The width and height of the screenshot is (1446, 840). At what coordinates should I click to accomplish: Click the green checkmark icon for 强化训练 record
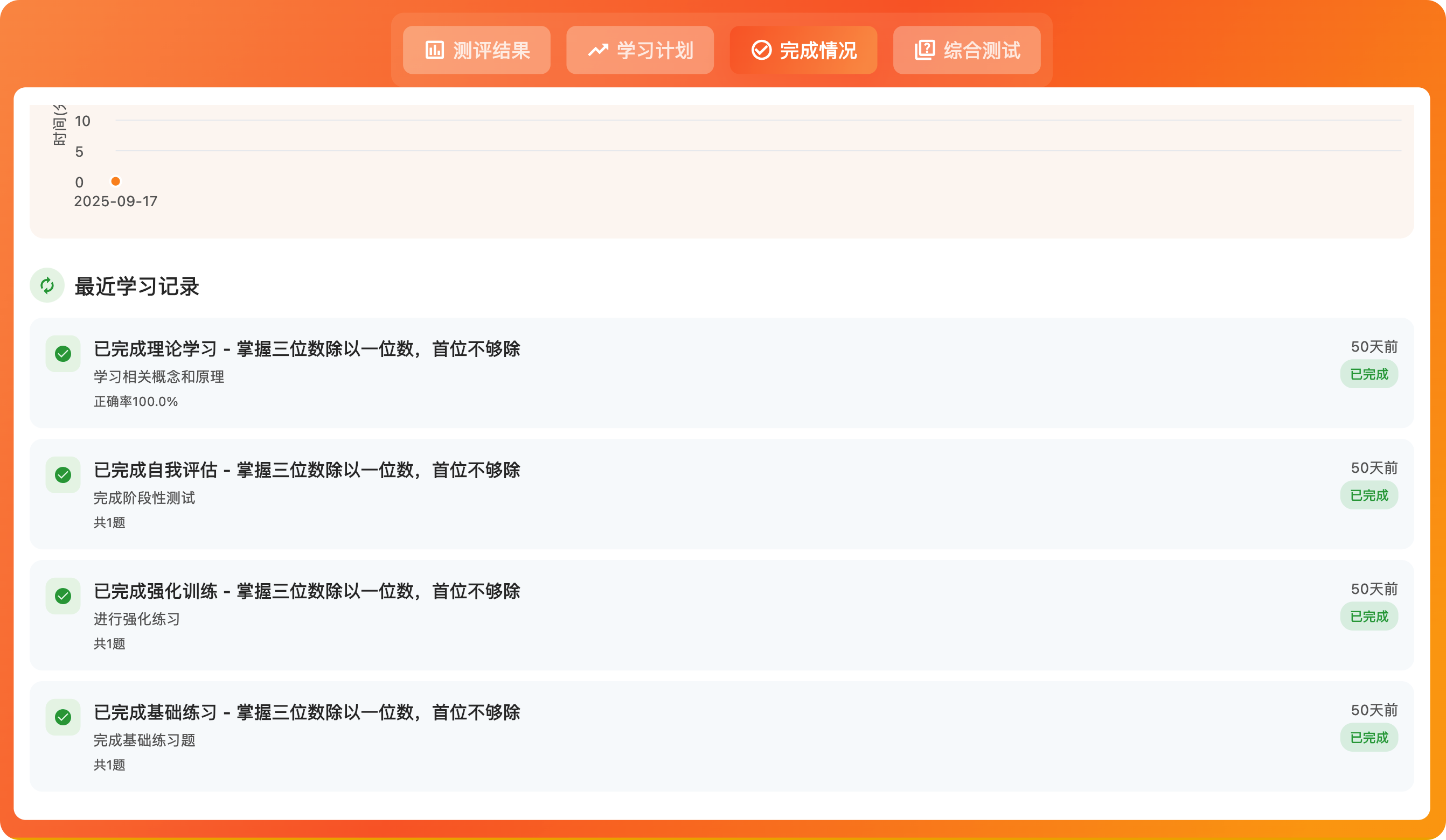(63, 596)
